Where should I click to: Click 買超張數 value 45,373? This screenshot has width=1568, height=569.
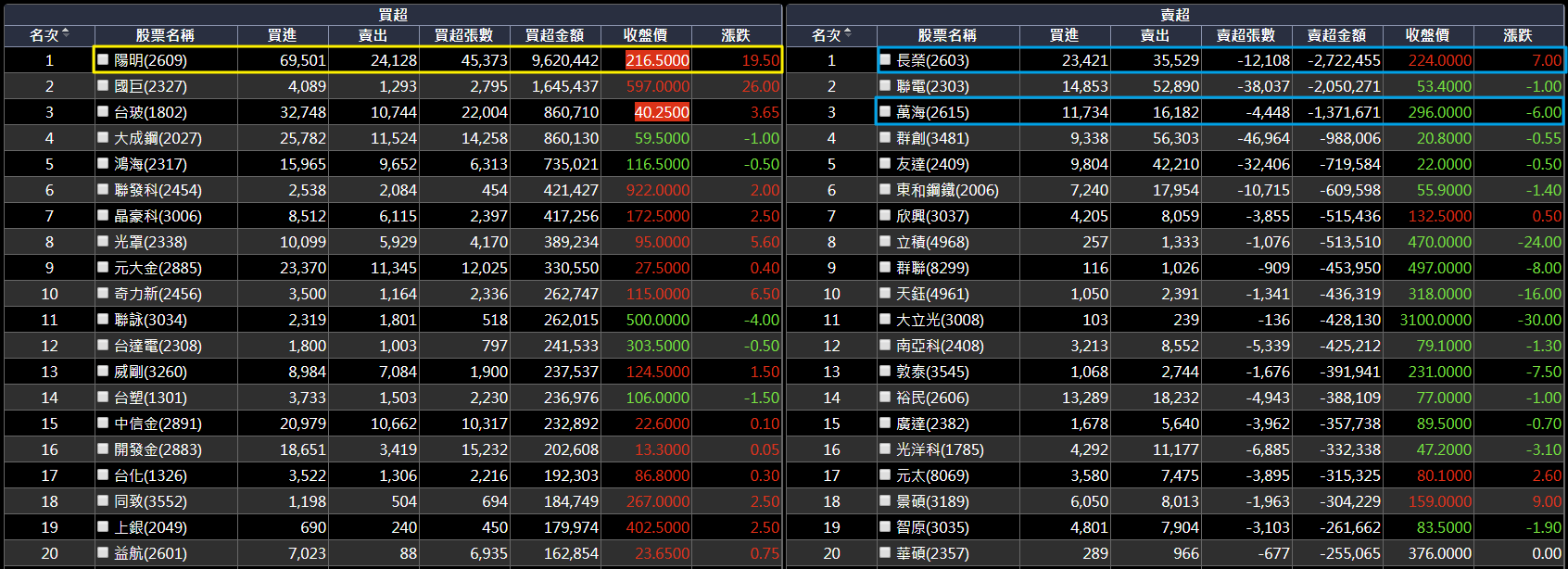point(485,60)
